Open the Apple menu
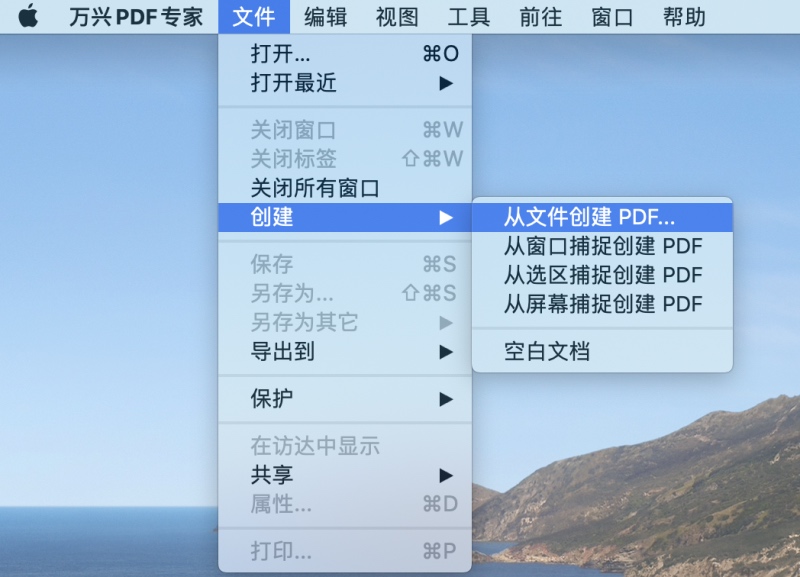Viewport: 800px width, 577px height. [x=27, y=16]
